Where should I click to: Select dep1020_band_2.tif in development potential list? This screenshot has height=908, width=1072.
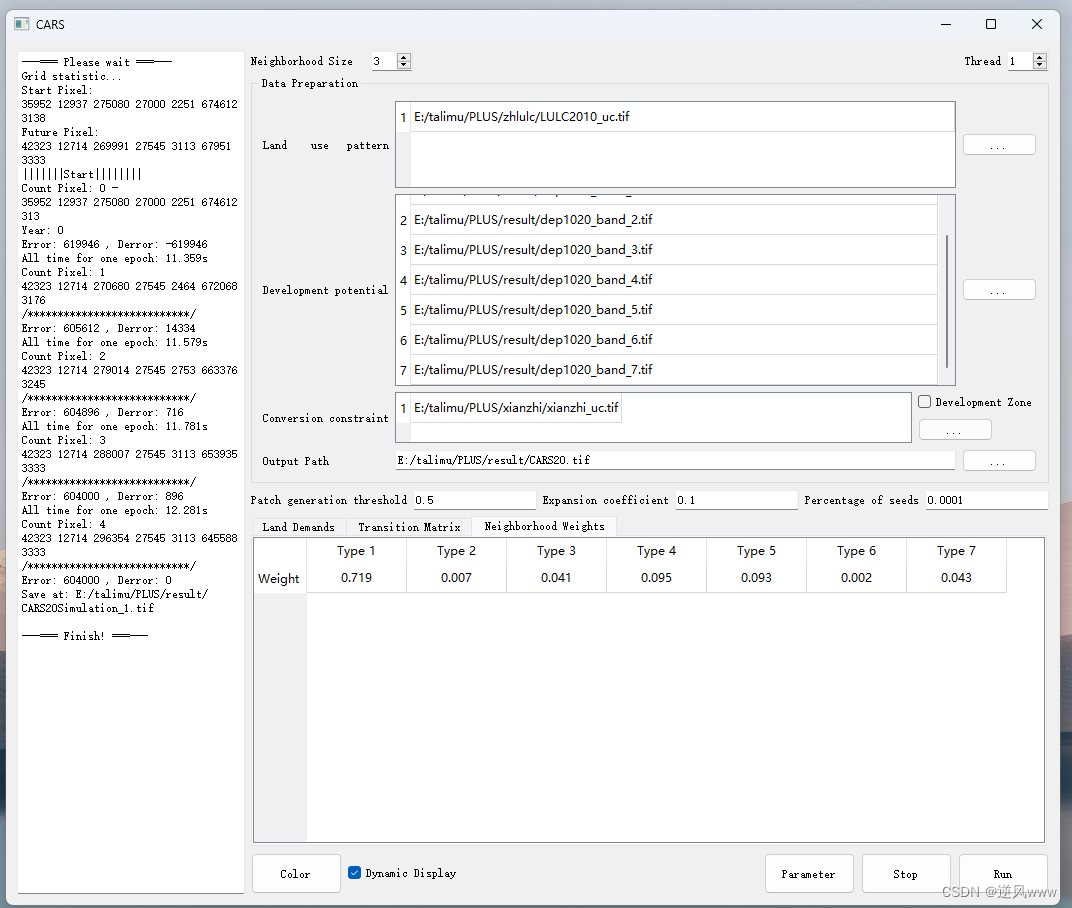tap(673, 219)
